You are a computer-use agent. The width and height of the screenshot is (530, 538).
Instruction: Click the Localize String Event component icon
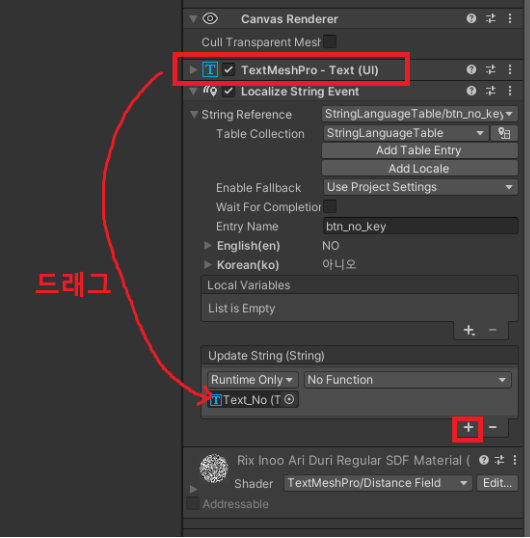click(210, 91)
